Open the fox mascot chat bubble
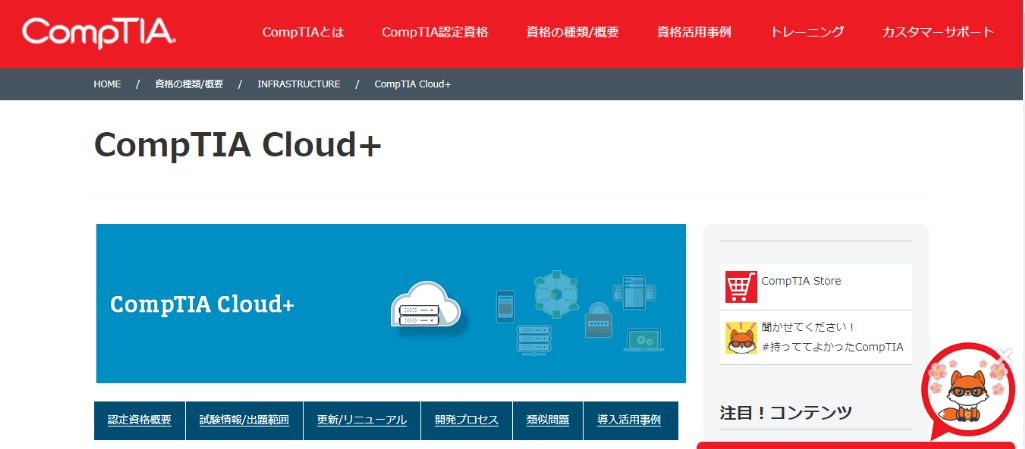 [967, 393]
